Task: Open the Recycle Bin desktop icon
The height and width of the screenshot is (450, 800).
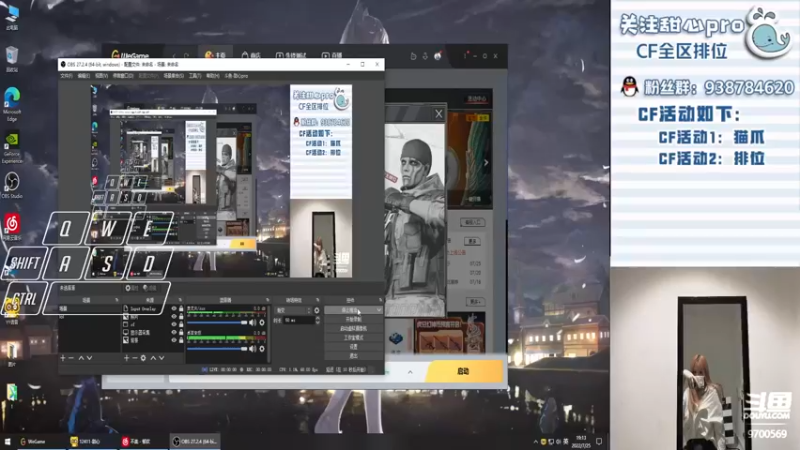Action: tap(12, 59)
